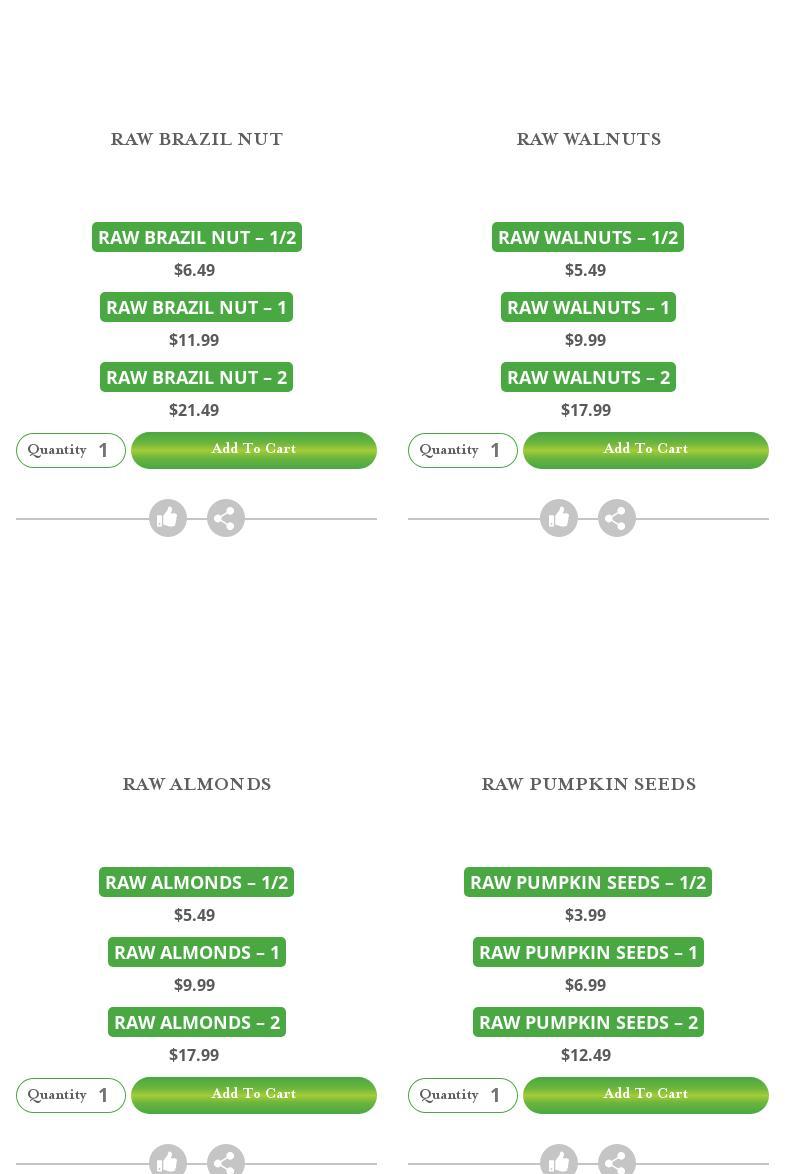
Task: Pick the Raw Pumpkin Seeds – 1/2 option
Action: [x=588, y=882]
